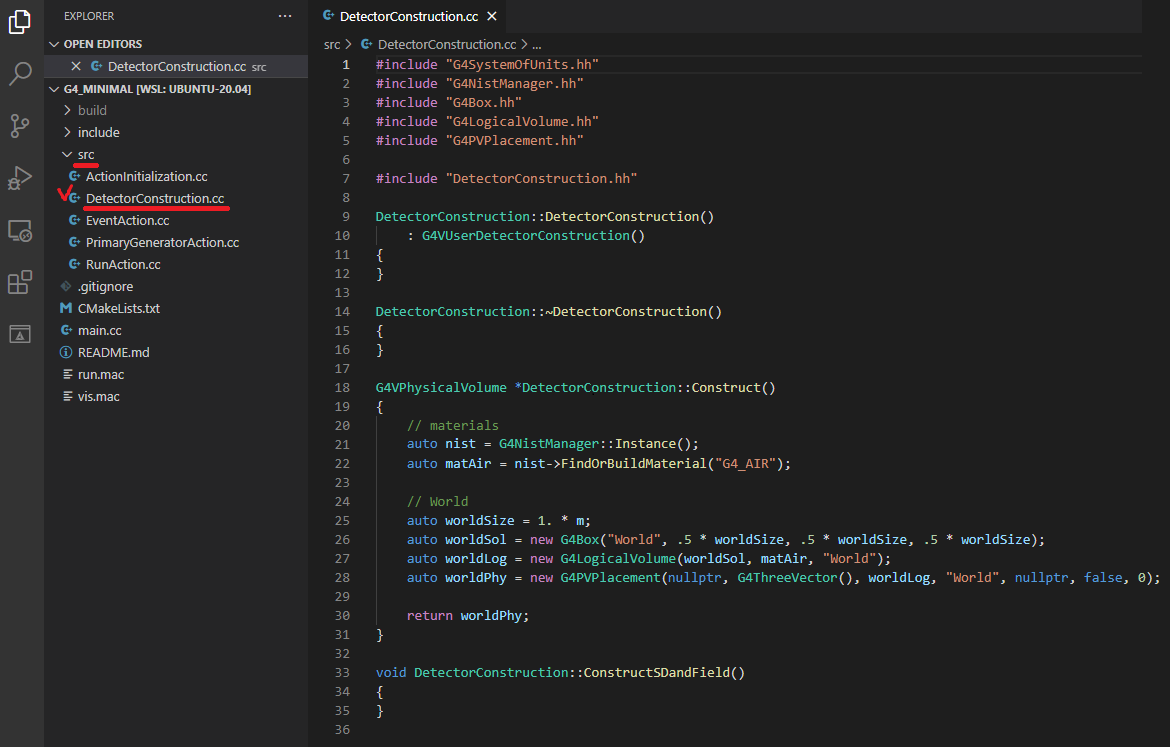Select the DetectorConstruction.cc editor tab
This screenshot has height=747, width=1170.
point(408,17)
